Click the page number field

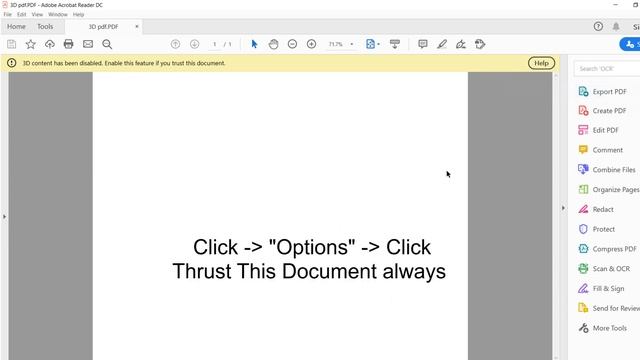point(215,44)
